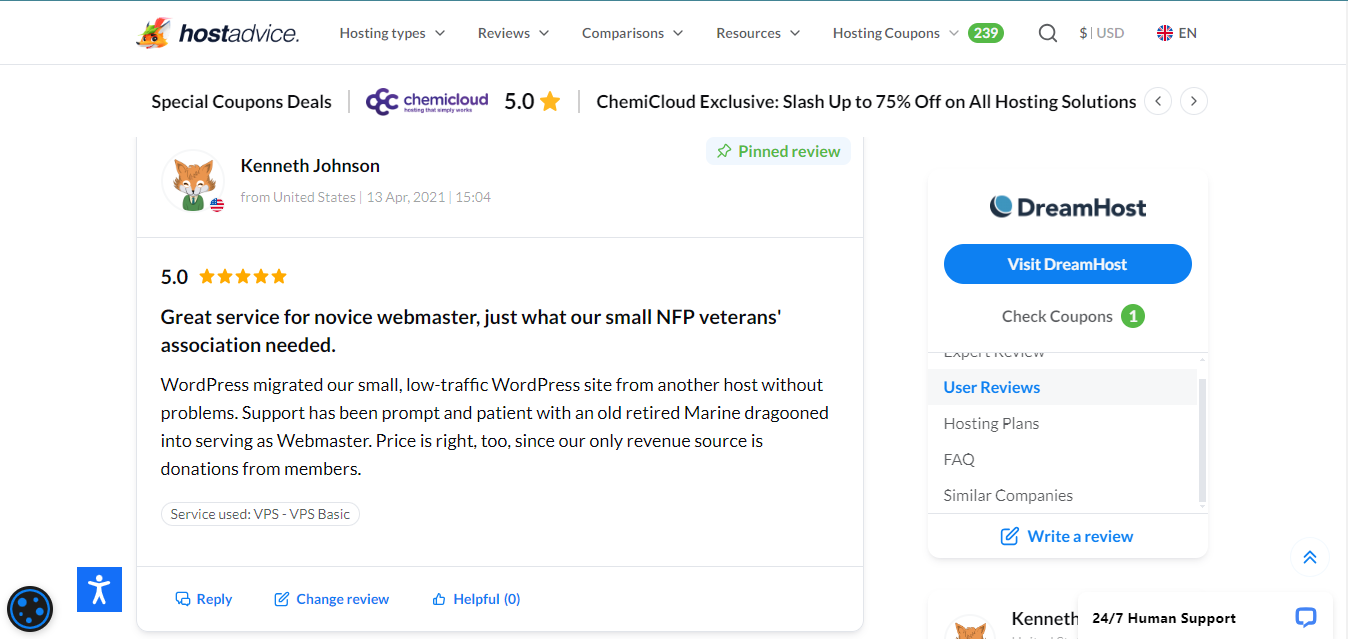Viewport: 1348px width, 639px height.
Task: Open the 24/7 Human Support chat icon
Action: click(x=1305, y=617)
